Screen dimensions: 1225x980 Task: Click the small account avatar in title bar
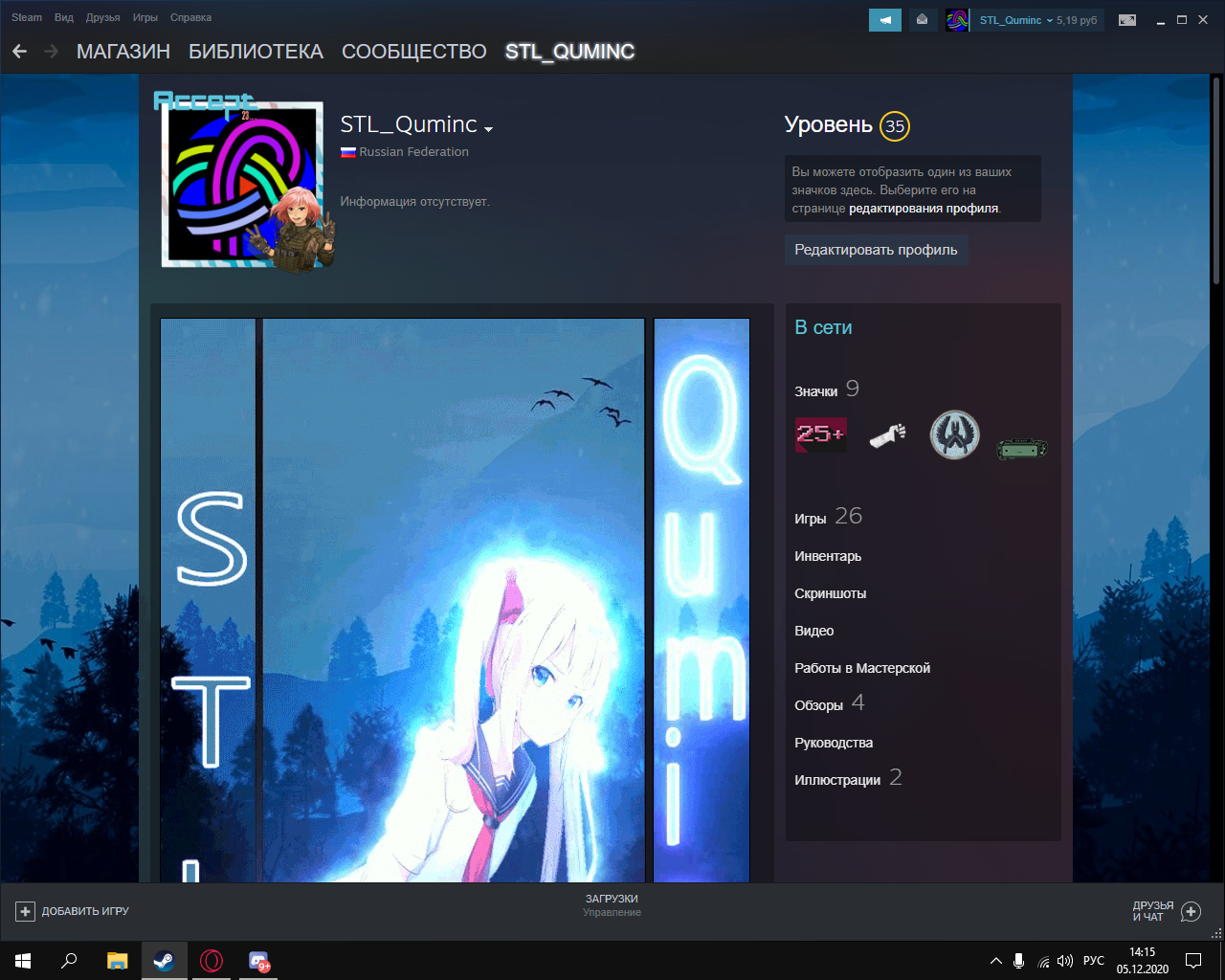(957, 20)
